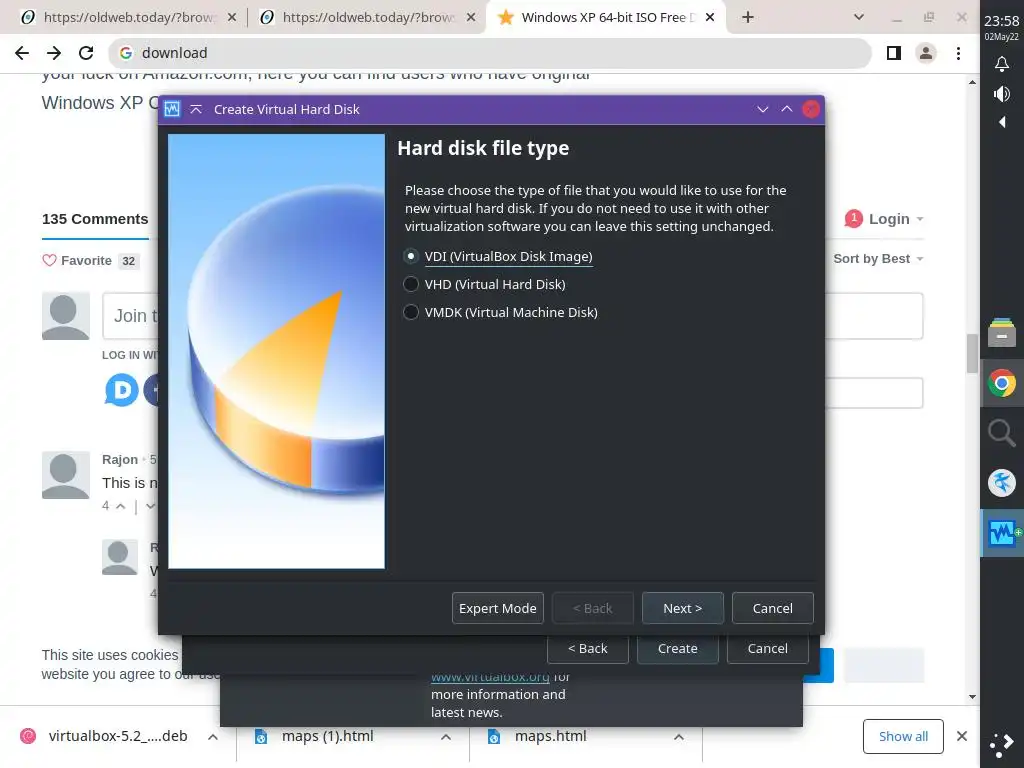
Task: Select the VDI (VirtualBox Disk Image) option
Action: point(498,257)
